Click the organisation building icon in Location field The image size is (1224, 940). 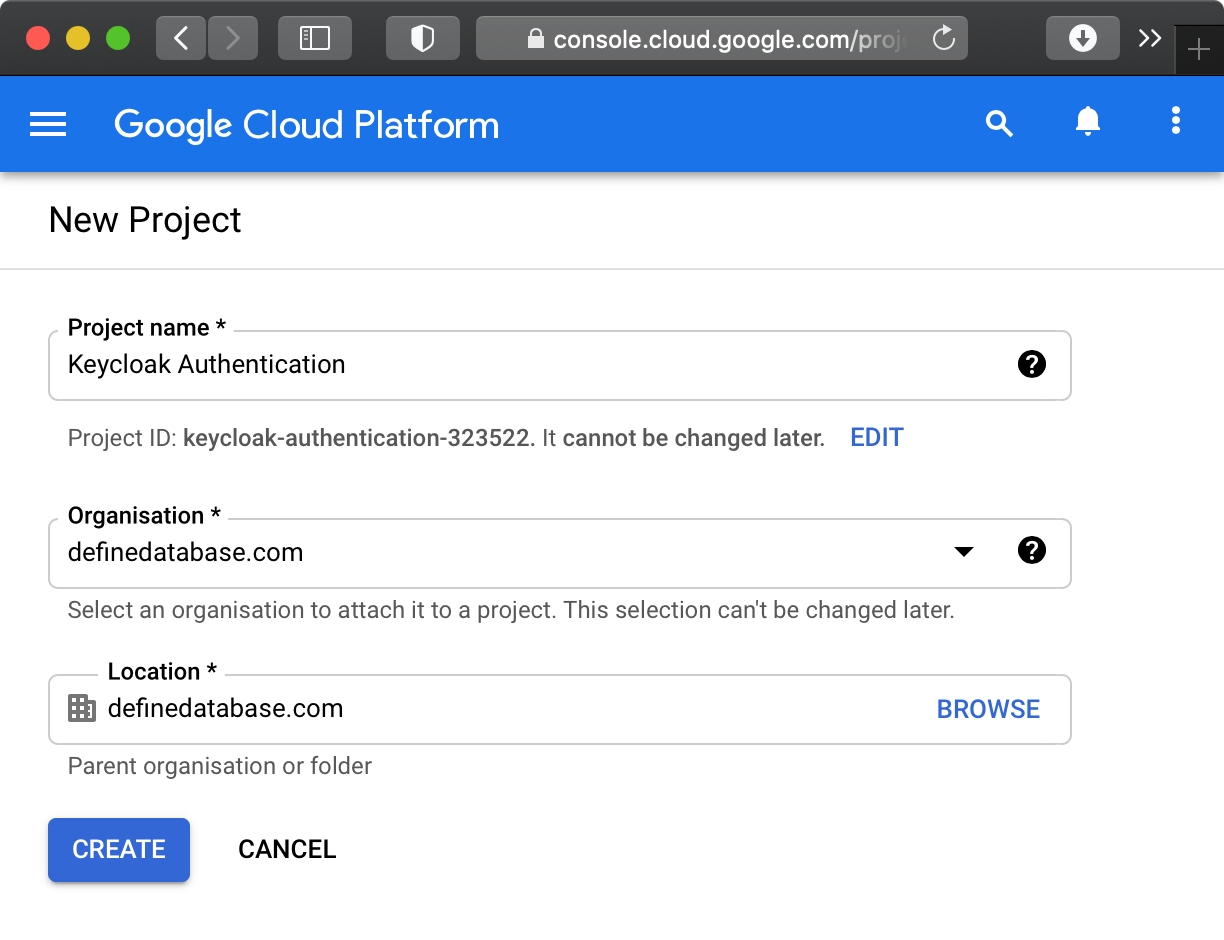tap(81, 708)
